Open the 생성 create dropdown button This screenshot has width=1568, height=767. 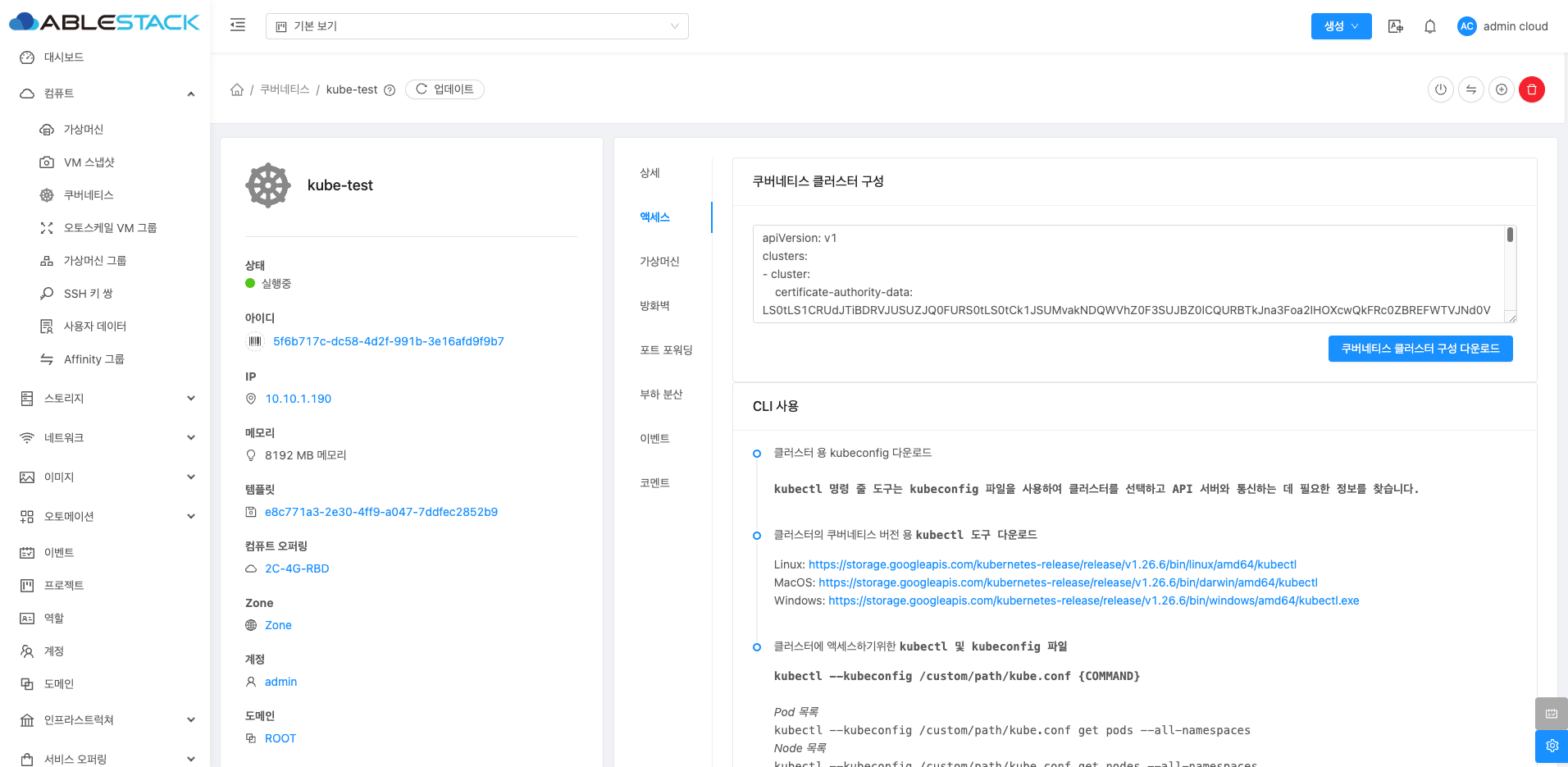1341,26
